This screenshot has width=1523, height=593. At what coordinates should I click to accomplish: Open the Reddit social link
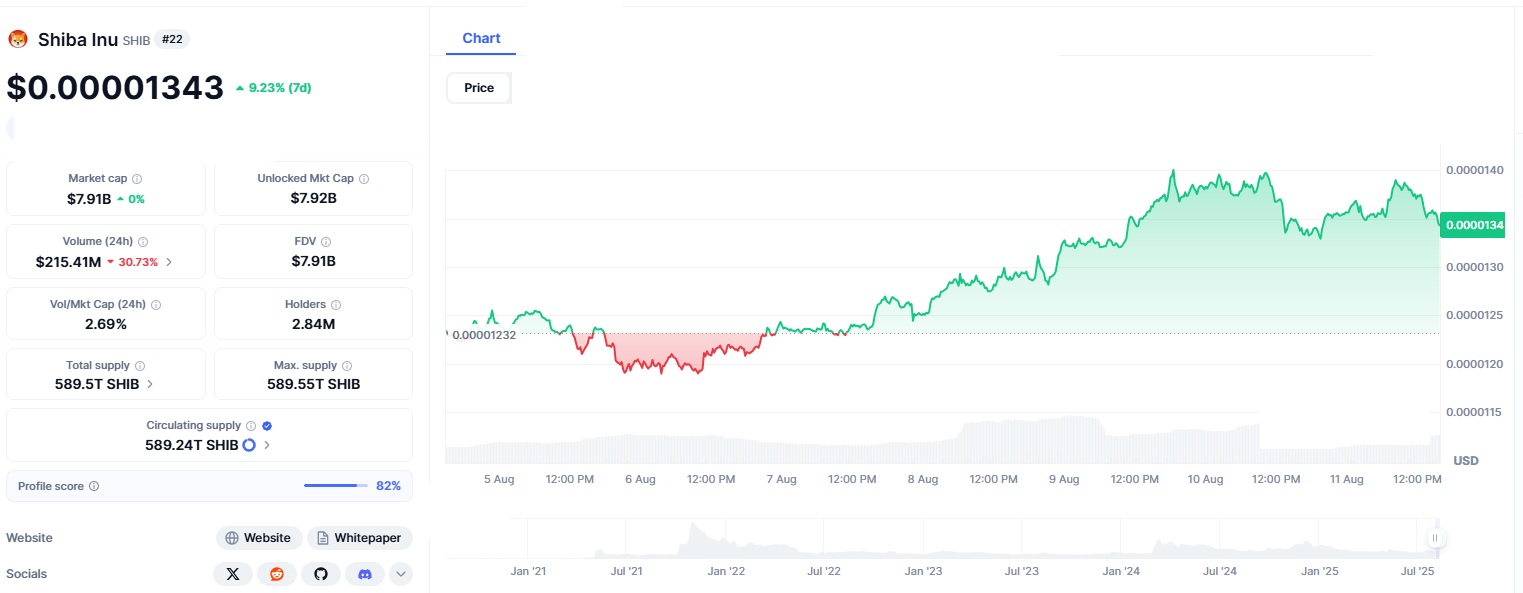(277, 574)
